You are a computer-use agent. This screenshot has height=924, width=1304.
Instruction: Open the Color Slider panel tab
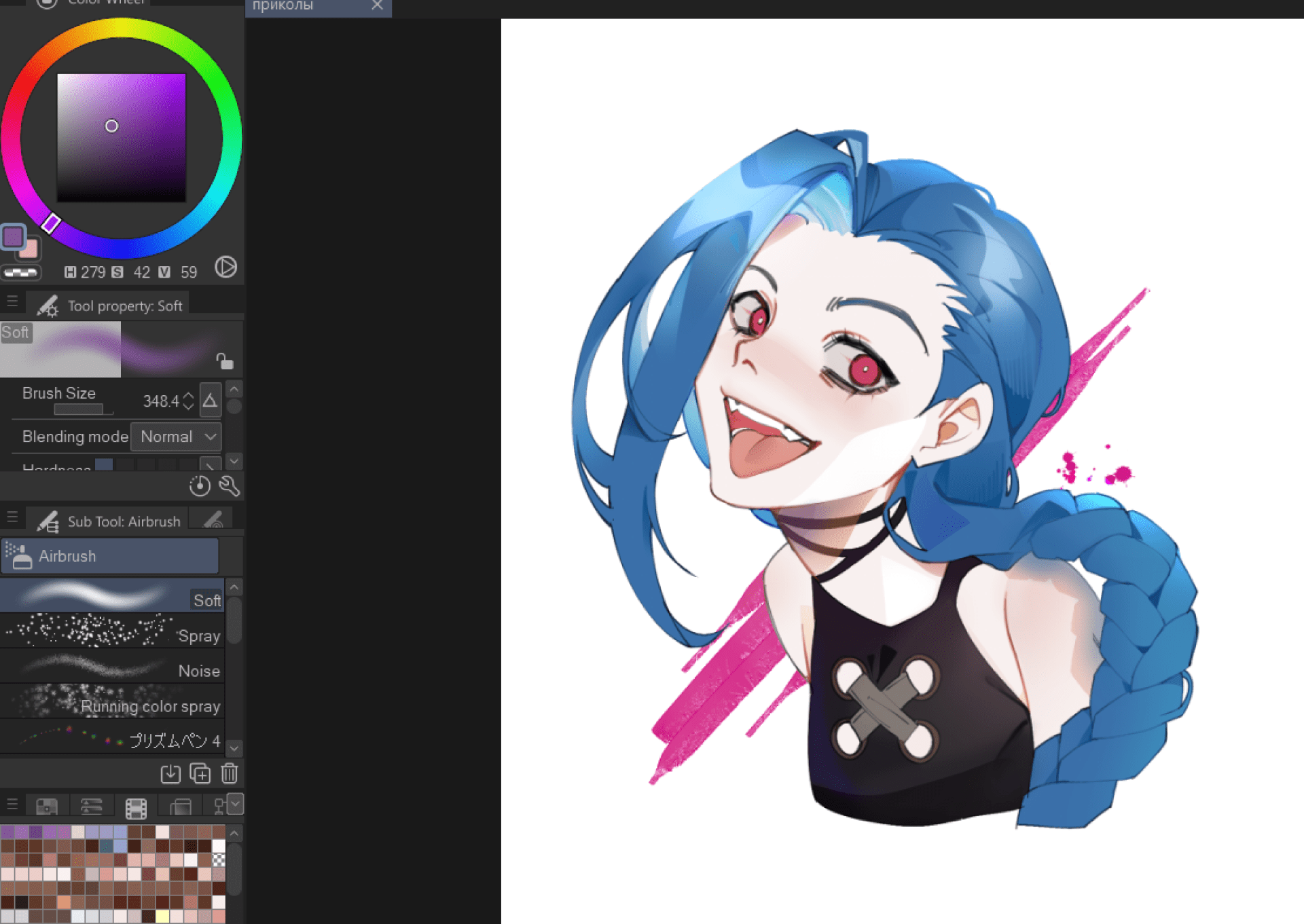coord(91,807)
